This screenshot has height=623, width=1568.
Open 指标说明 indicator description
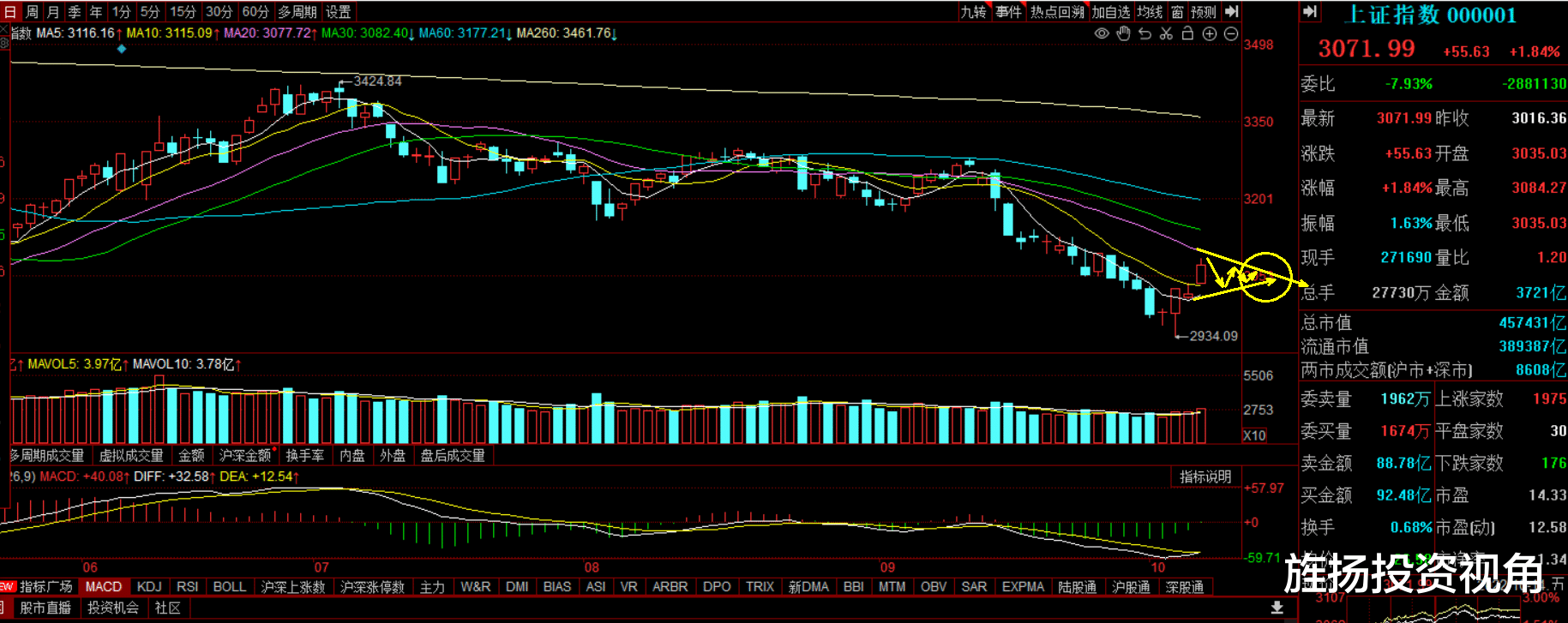click(1205, 476)
